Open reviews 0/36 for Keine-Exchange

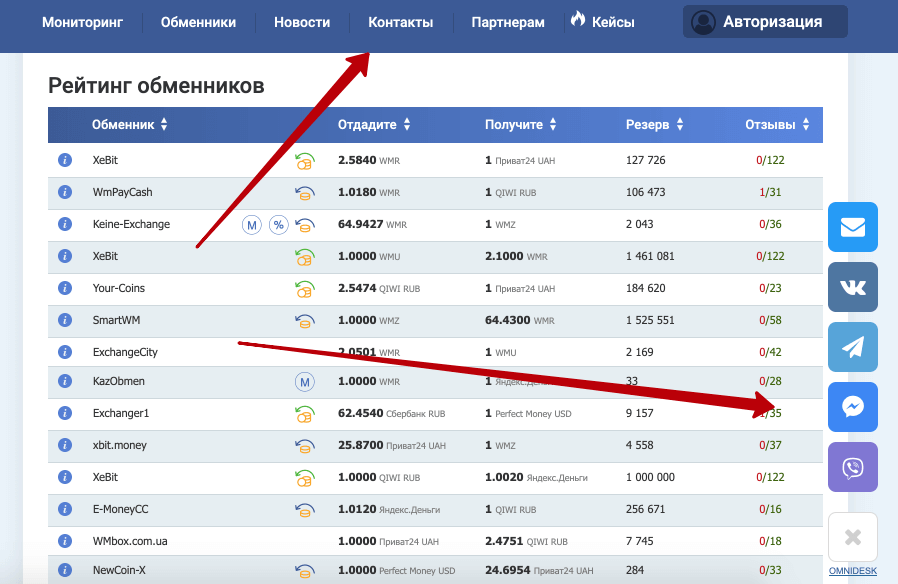point(770,224)
